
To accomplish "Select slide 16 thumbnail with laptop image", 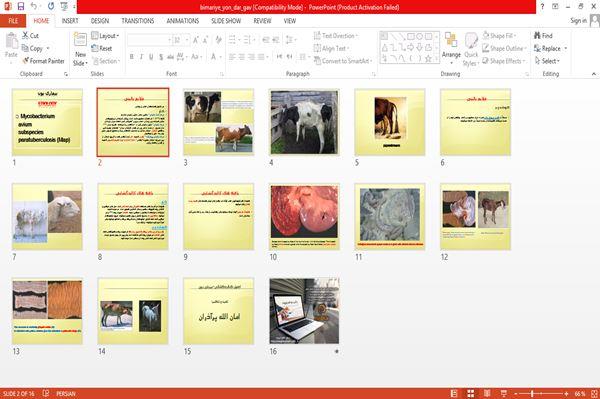I will [304, 311].
